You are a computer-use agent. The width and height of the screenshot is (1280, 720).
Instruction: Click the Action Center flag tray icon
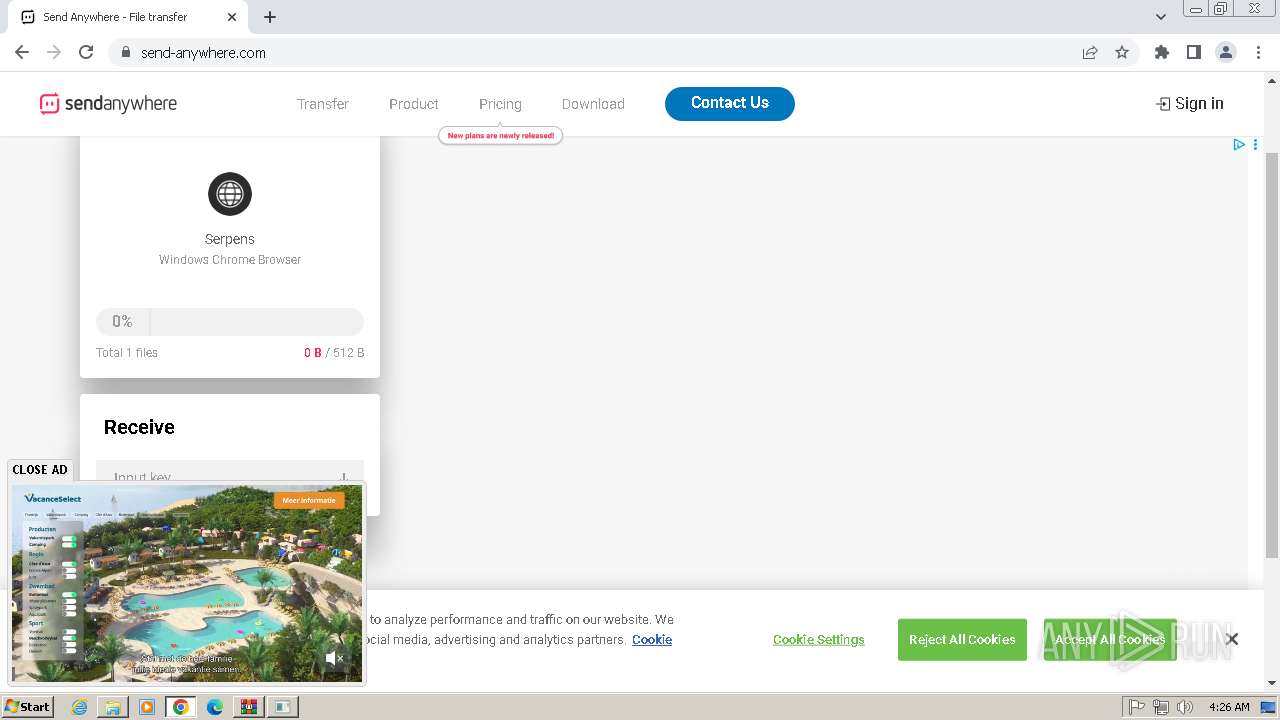pyautogui.click(x=1137, y=707)
